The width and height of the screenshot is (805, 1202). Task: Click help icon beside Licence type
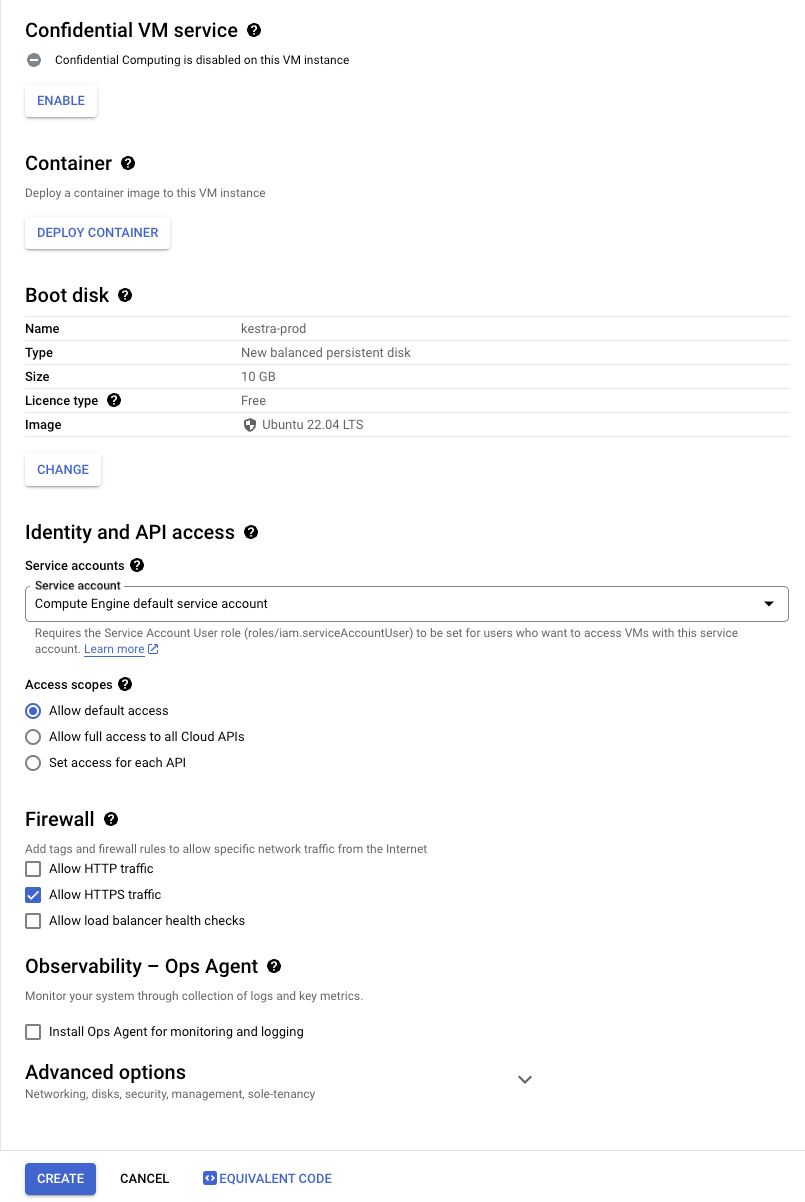click(114, 400)
